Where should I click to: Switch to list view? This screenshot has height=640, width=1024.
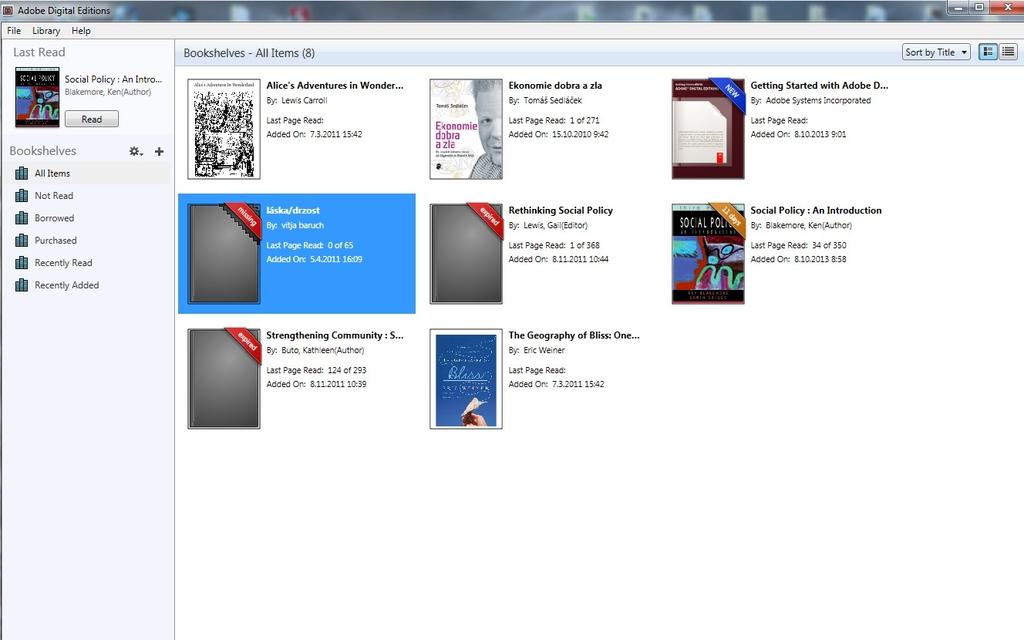pos(1008,52)
